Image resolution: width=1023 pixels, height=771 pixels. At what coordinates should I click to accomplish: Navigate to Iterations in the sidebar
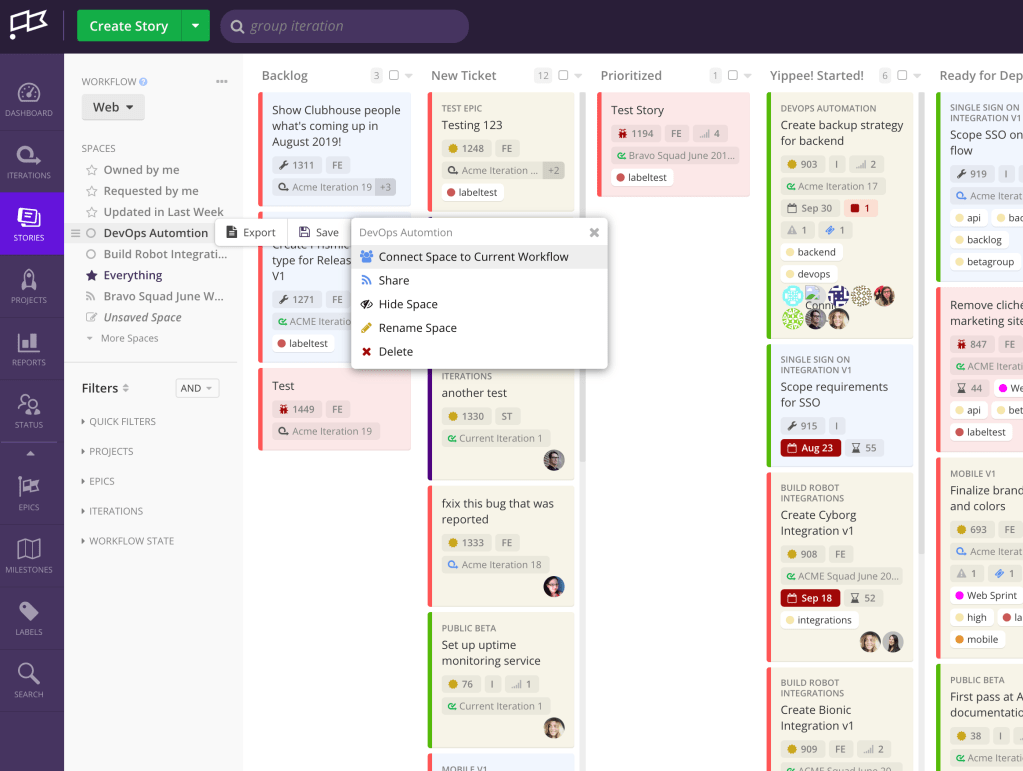tap(30, 160)
